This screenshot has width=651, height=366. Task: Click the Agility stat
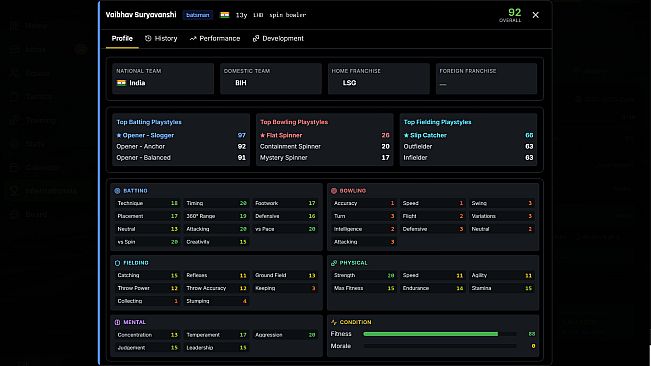click(502, 276)
